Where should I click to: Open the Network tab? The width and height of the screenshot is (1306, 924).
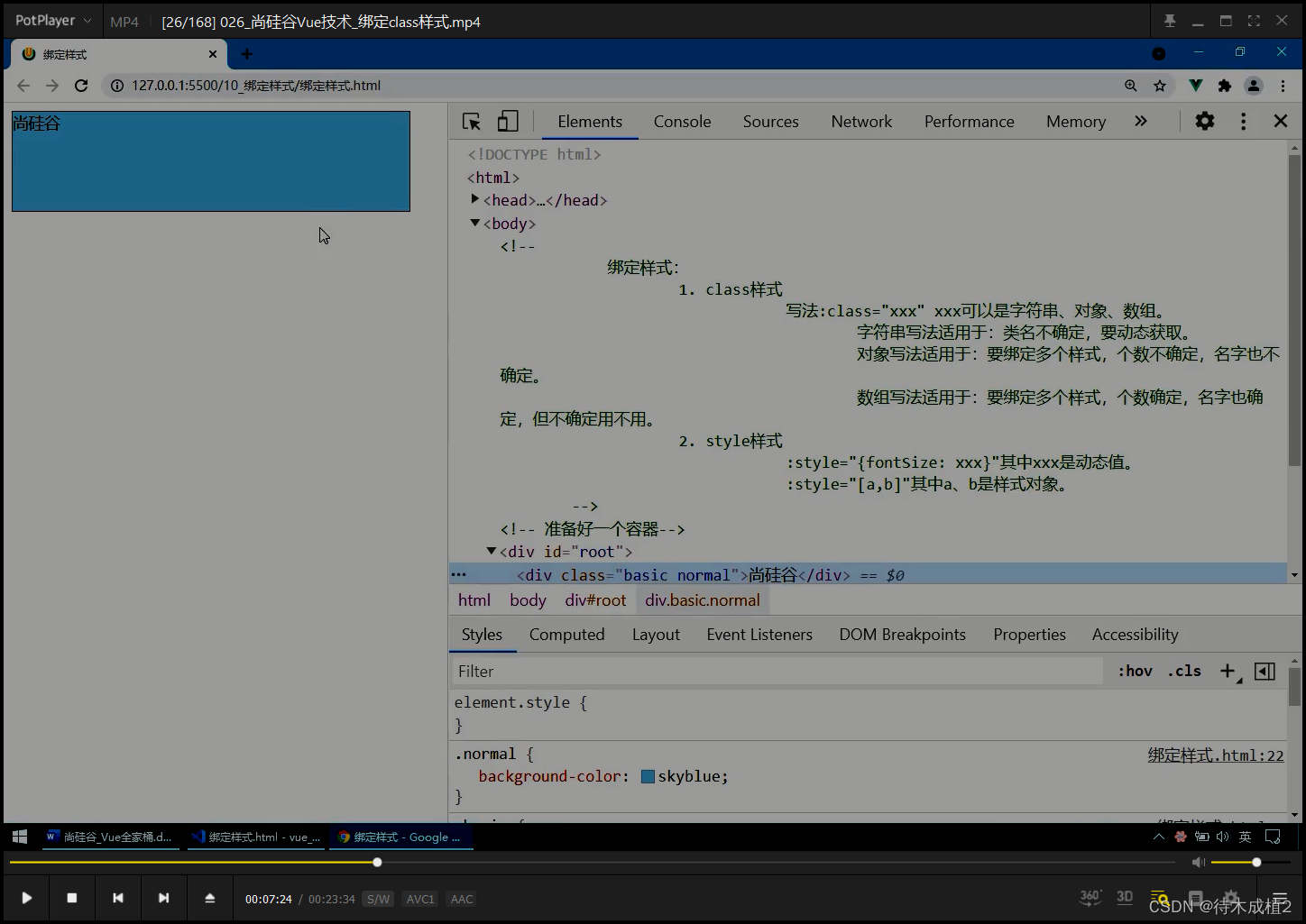coord(861,122)
